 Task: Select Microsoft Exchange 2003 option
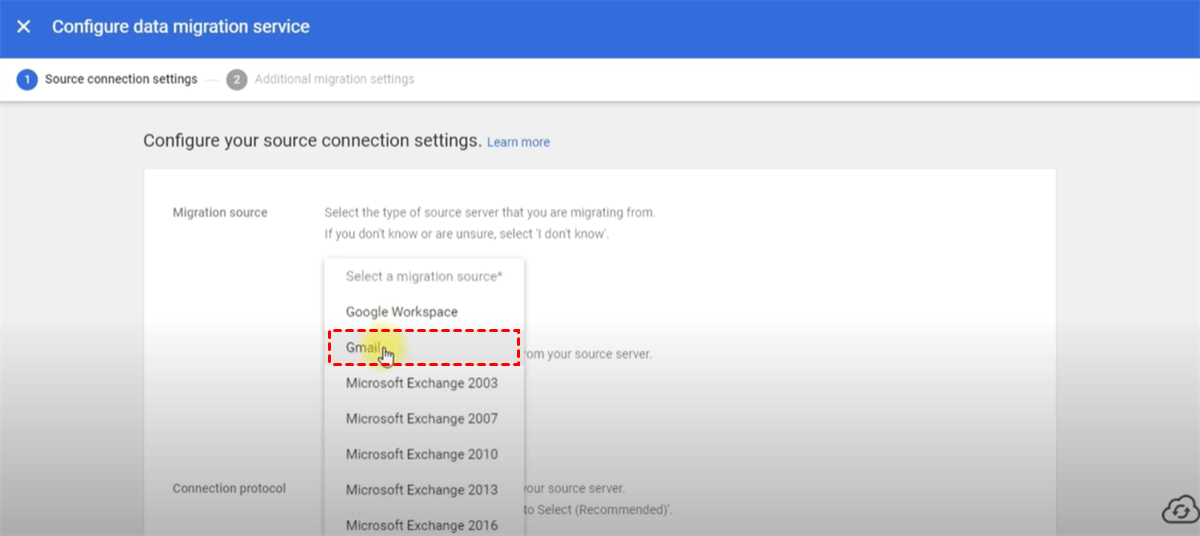[x=423, y=383]
